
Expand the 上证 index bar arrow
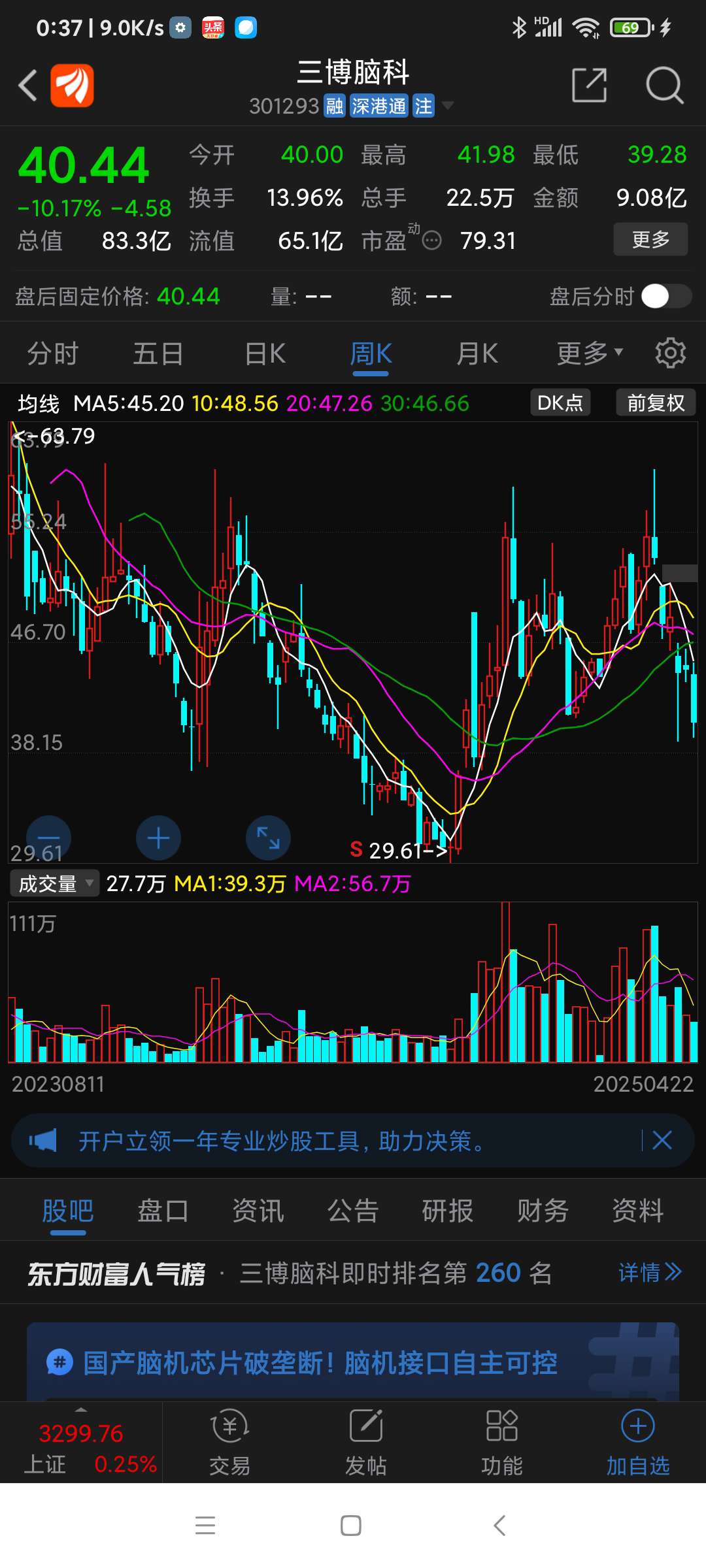click(x=81, y=1410)
